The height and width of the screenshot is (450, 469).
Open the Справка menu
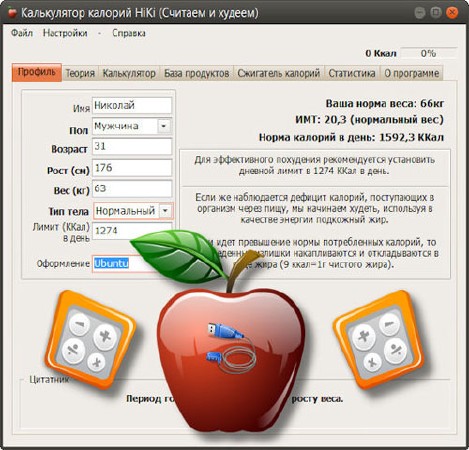[129, 33]
